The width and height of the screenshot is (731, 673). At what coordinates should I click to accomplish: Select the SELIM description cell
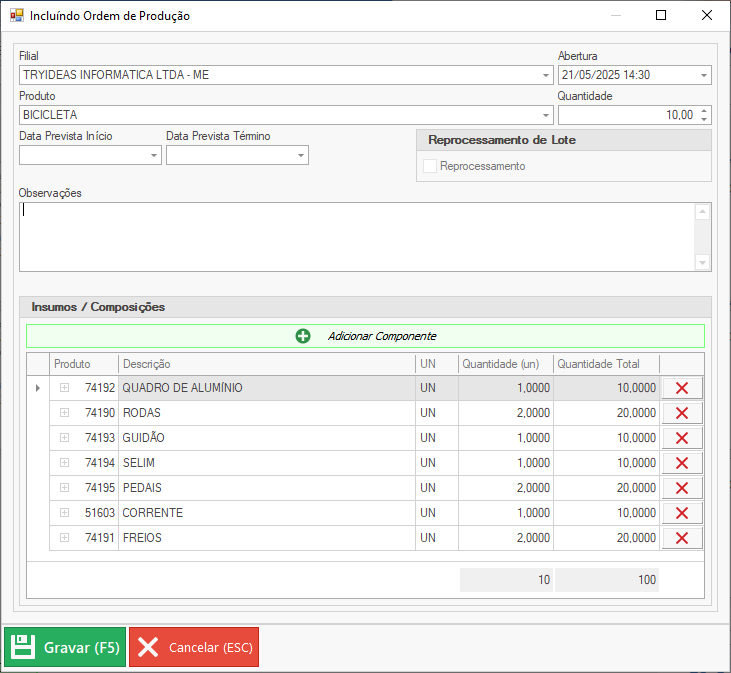267,463
